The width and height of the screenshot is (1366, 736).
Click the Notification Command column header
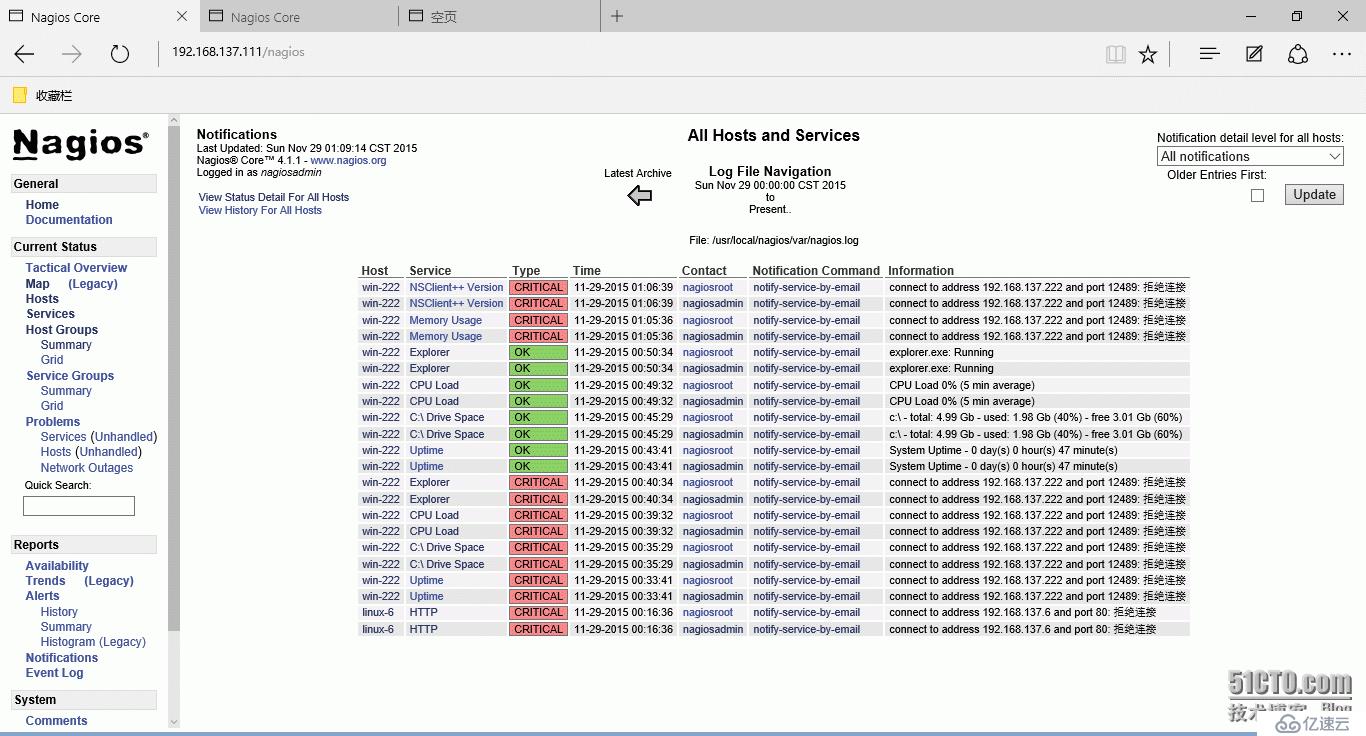pyautogui.click(x=816, y=270)
